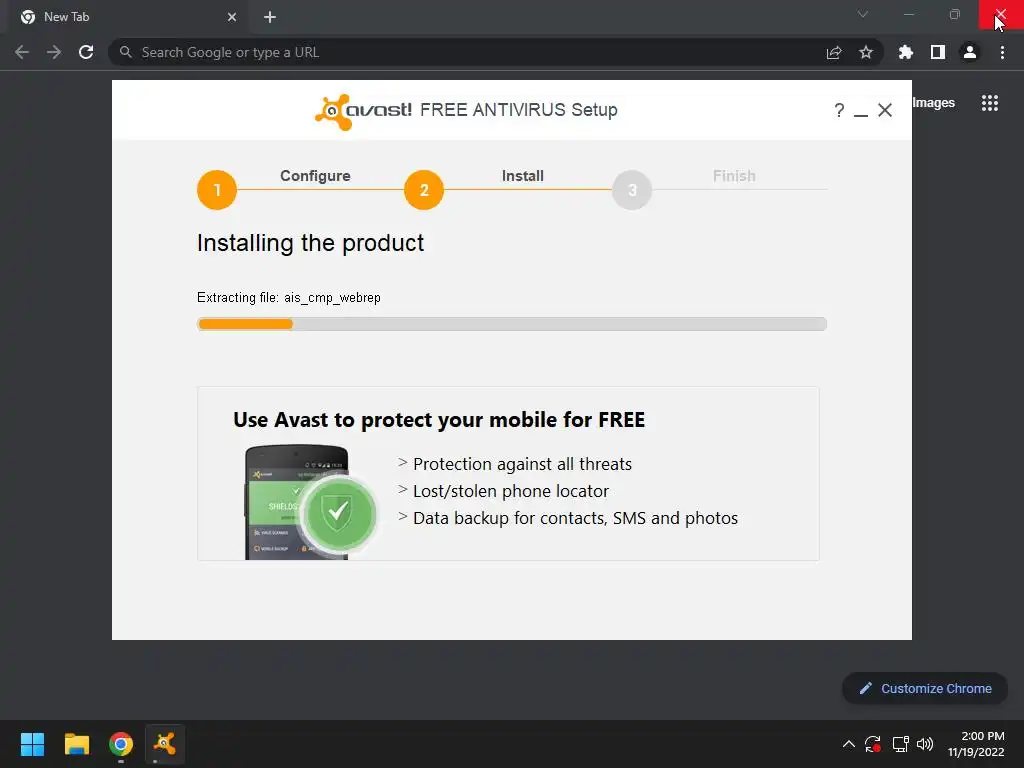Click the Avast logo in the setup header
The image size is (1024, 768).
tap(363, 111)
